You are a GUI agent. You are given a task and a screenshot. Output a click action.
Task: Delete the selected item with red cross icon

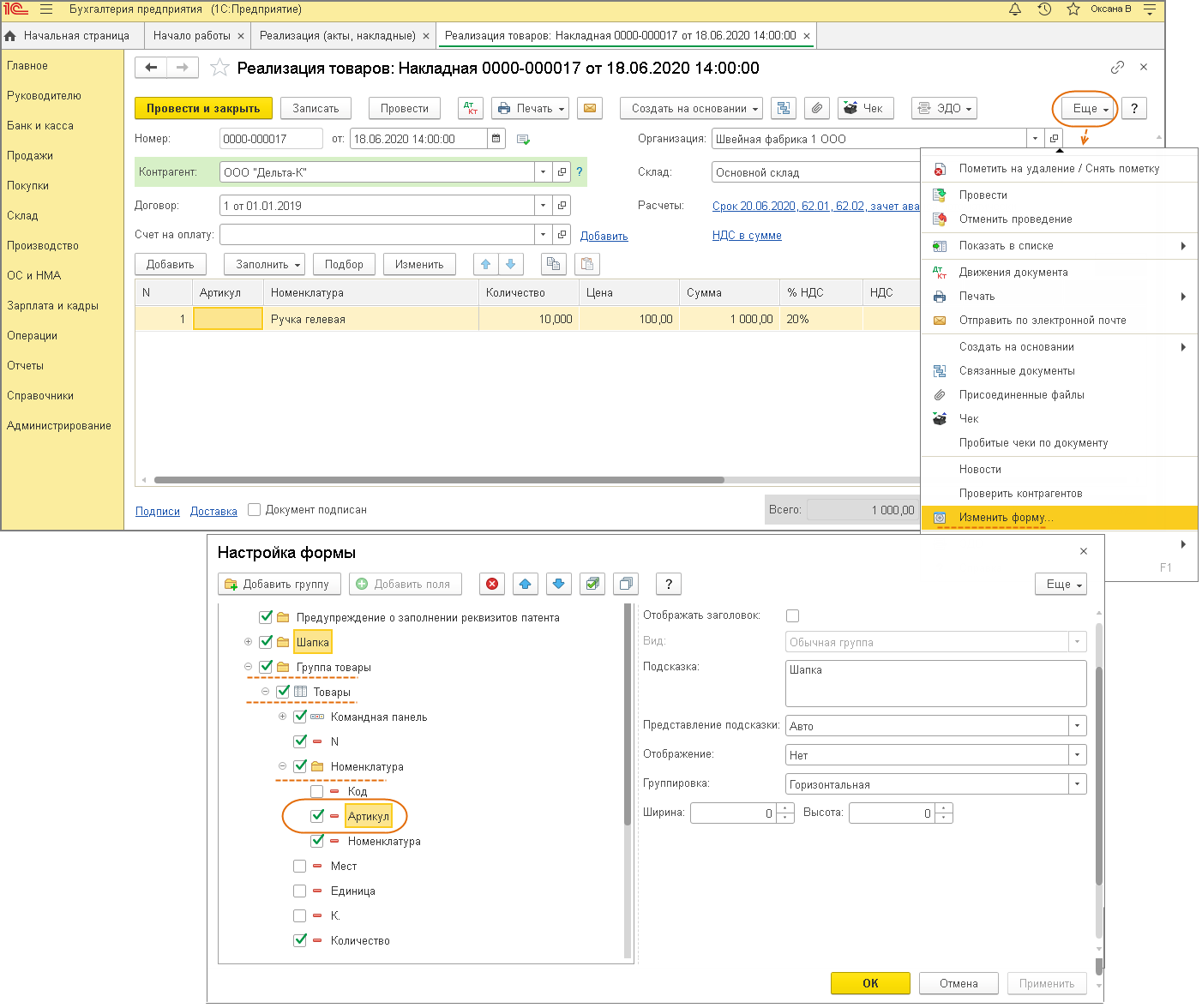click(492, 584)
